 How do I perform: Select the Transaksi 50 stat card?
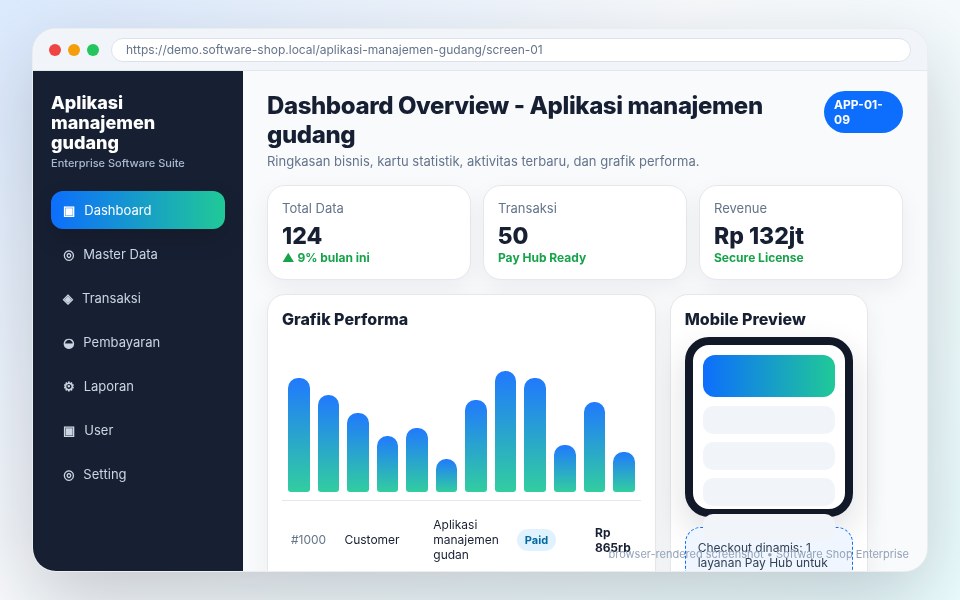pyautogui.click(x=585, y=232)
